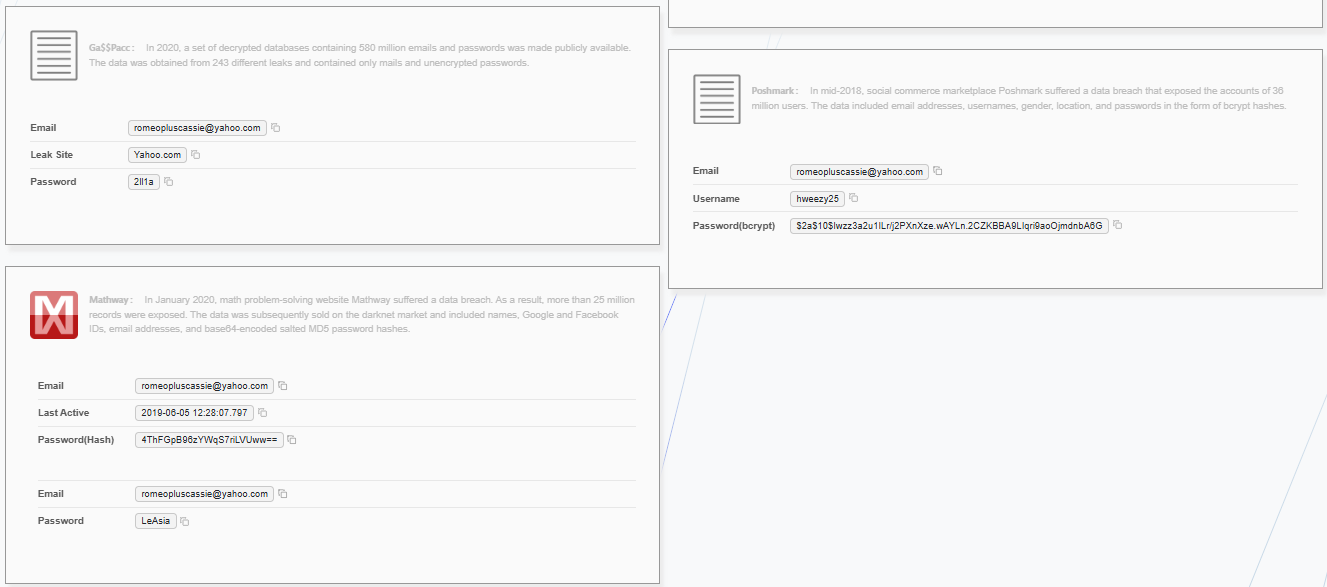Click the Last Active label
Screen dimensions: 1327x587
[63, 413]
